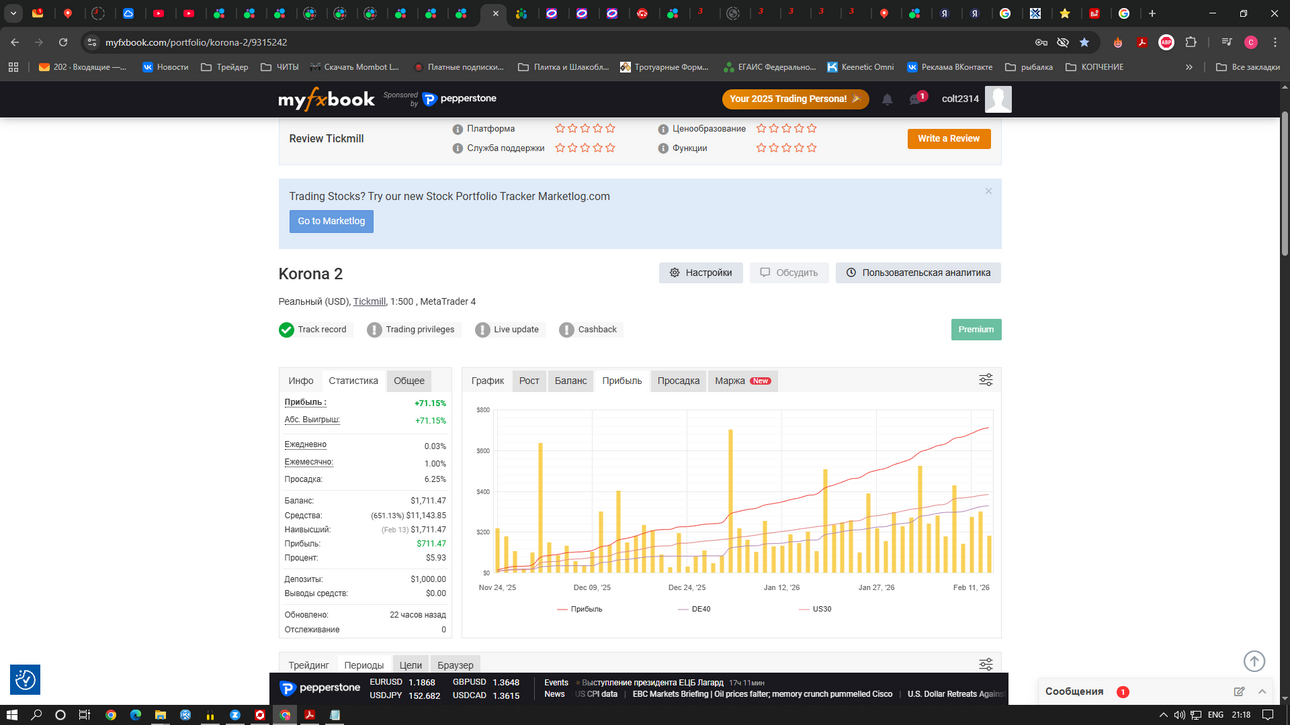
Task: Click info icon beside Ценообразование
Action: click(663, 129)
